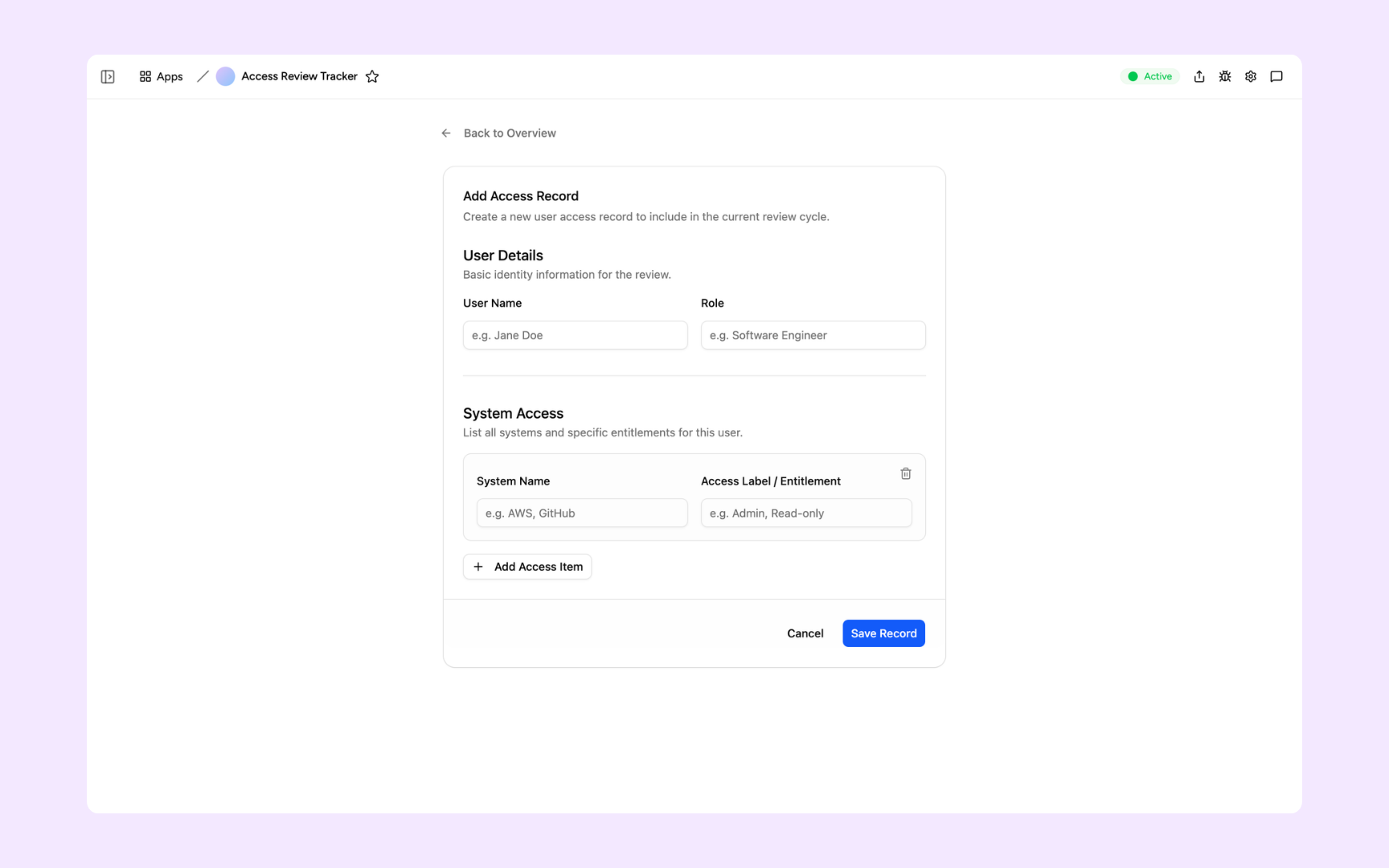
Task: Open the bug report icon
Action: click(x=1225, y=76)
